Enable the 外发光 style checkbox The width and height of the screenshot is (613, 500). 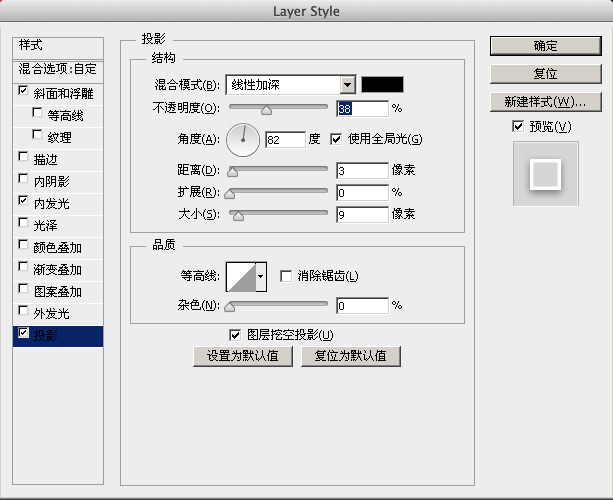[23, 310]
